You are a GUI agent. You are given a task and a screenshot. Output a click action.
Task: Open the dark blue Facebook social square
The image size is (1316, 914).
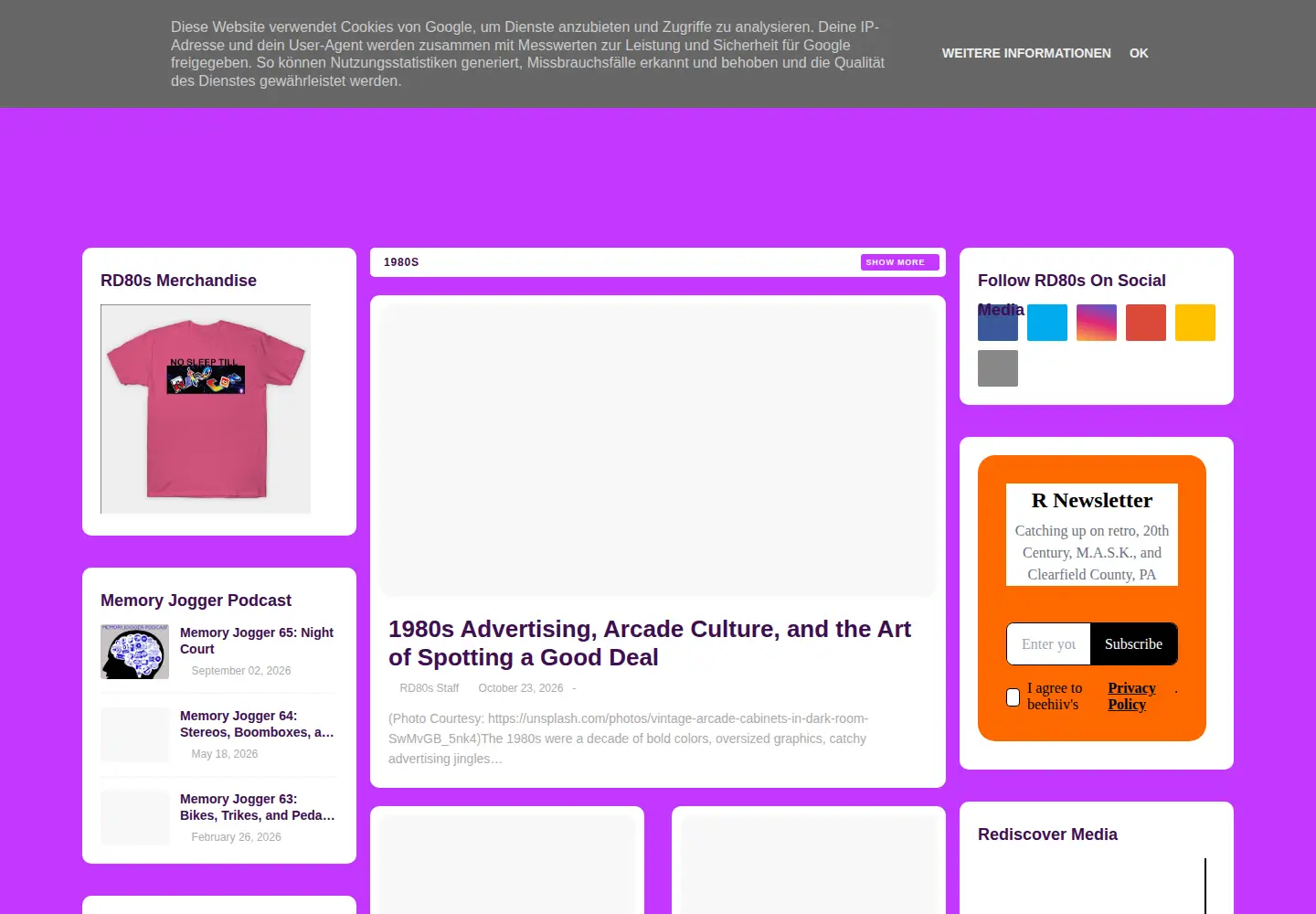click(998, 323)
